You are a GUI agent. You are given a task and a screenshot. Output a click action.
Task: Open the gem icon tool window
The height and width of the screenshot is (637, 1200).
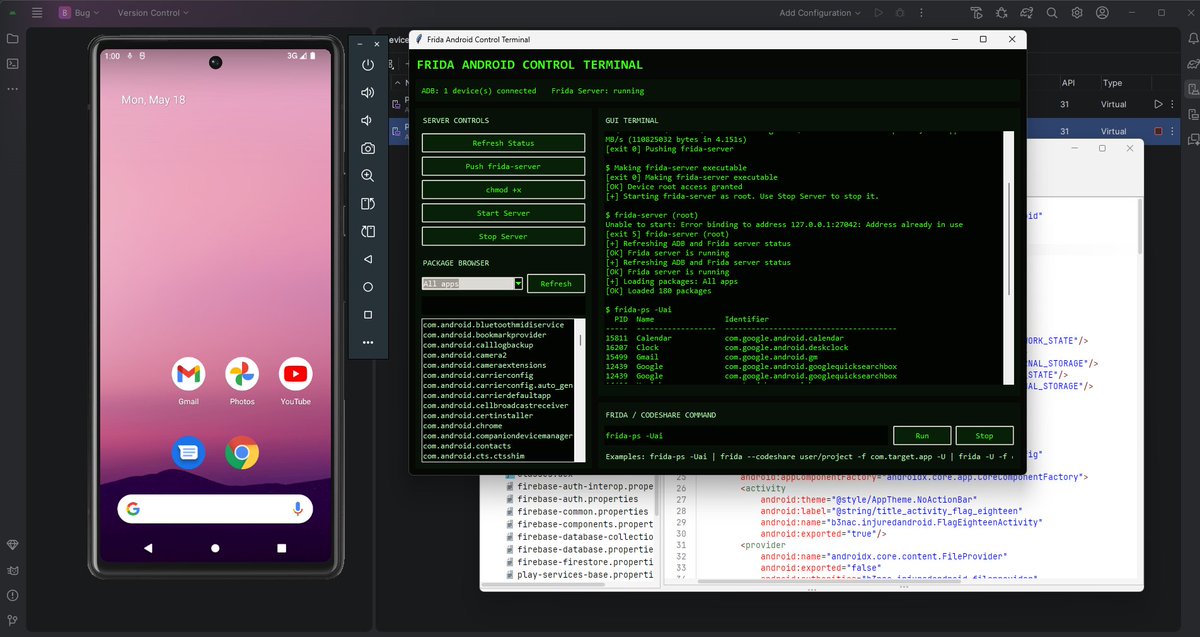(13, 545)
